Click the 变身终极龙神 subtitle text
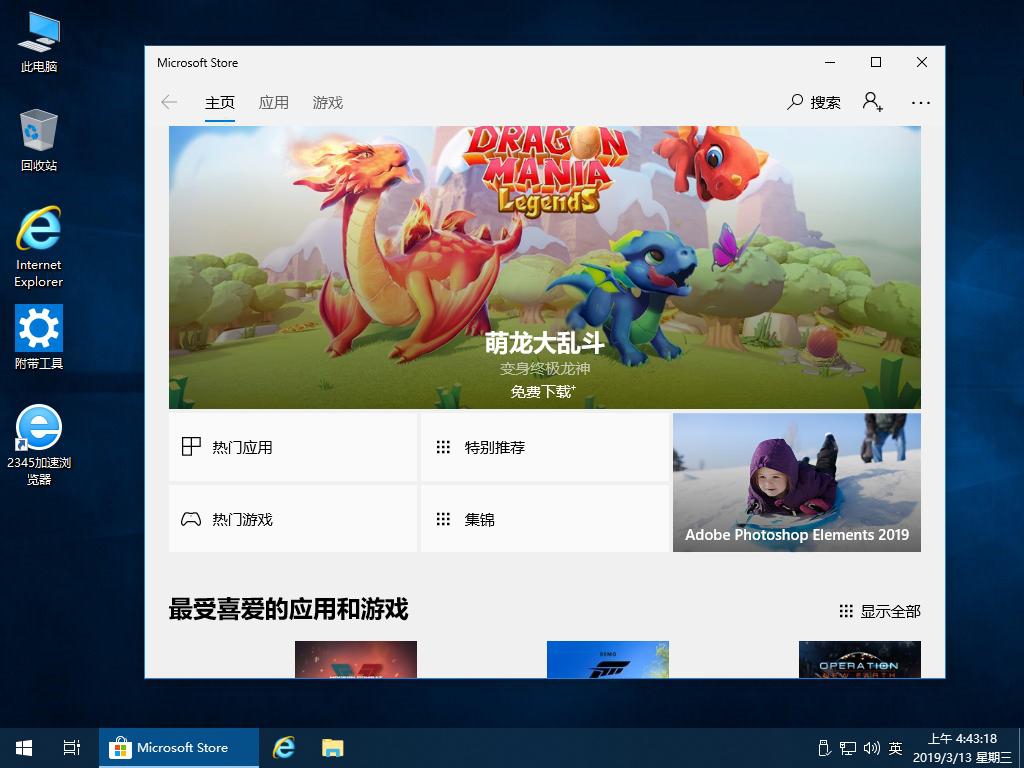This screenshot has height=768, width=1024. pos(545,369)
